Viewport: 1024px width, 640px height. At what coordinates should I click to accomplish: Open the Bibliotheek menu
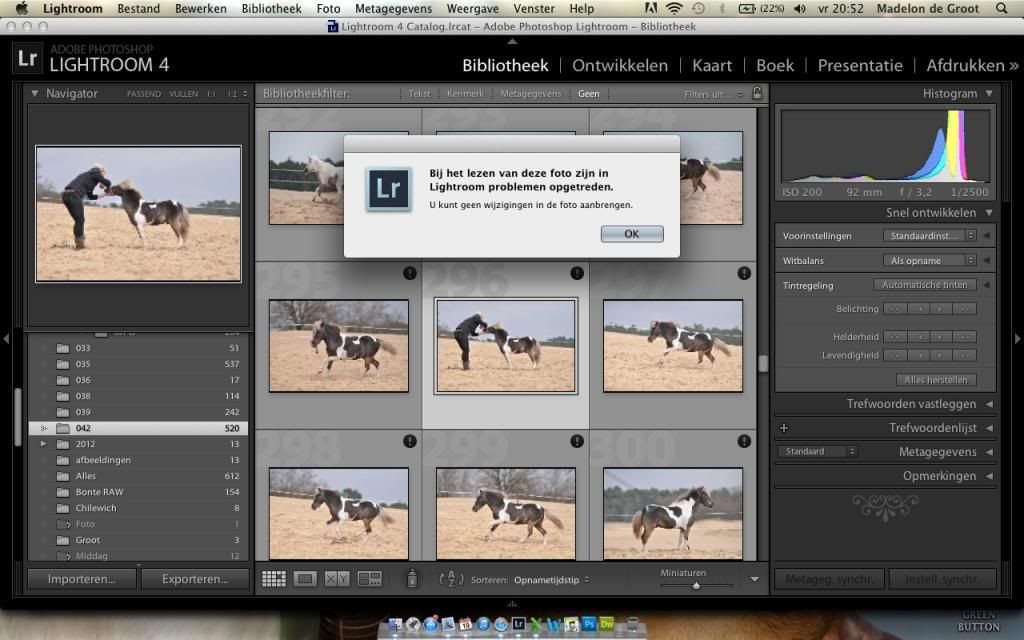pos(271,8)
